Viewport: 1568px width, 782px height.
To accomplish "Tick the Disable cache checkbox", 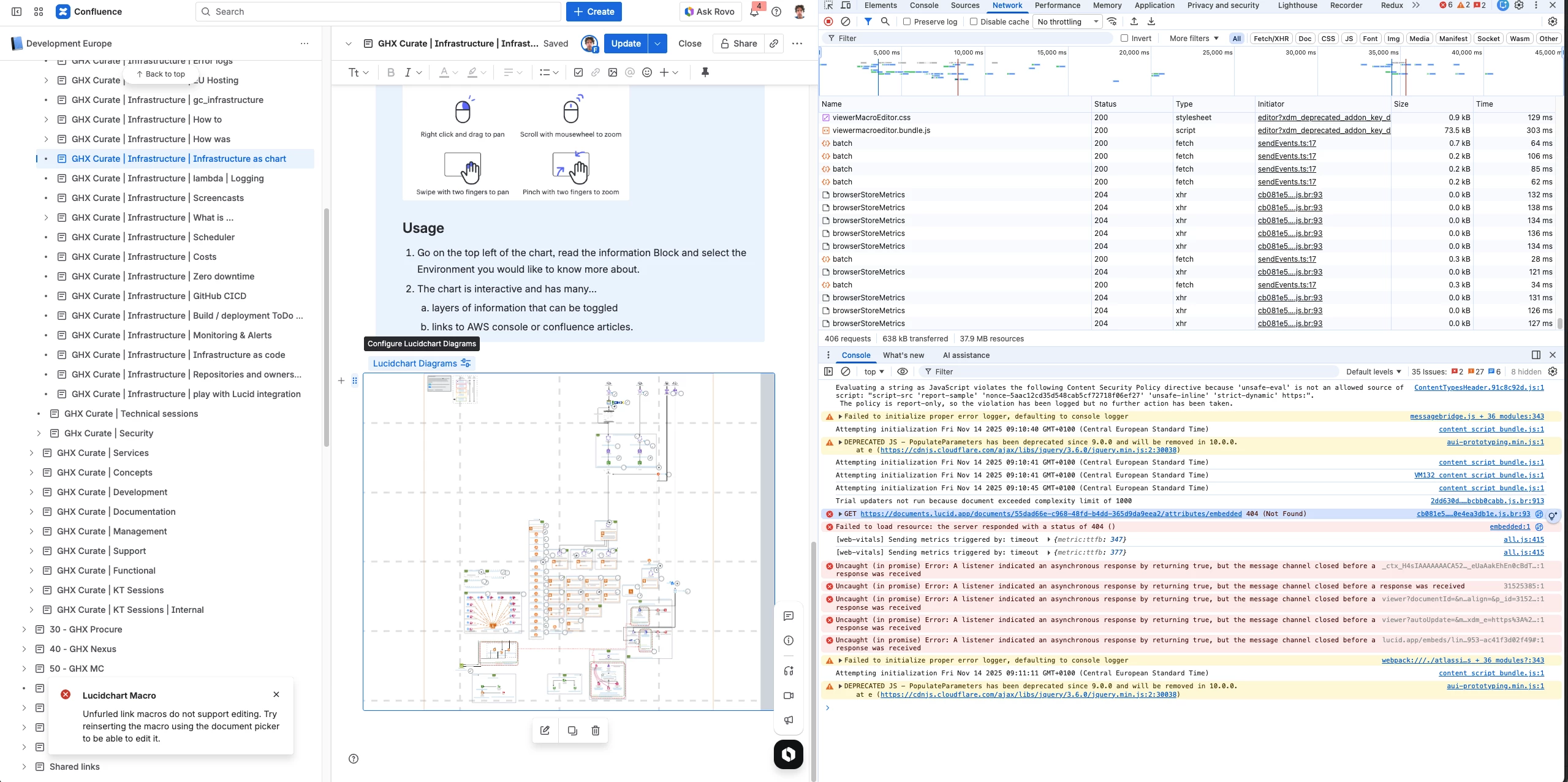I will coord(974,21).
